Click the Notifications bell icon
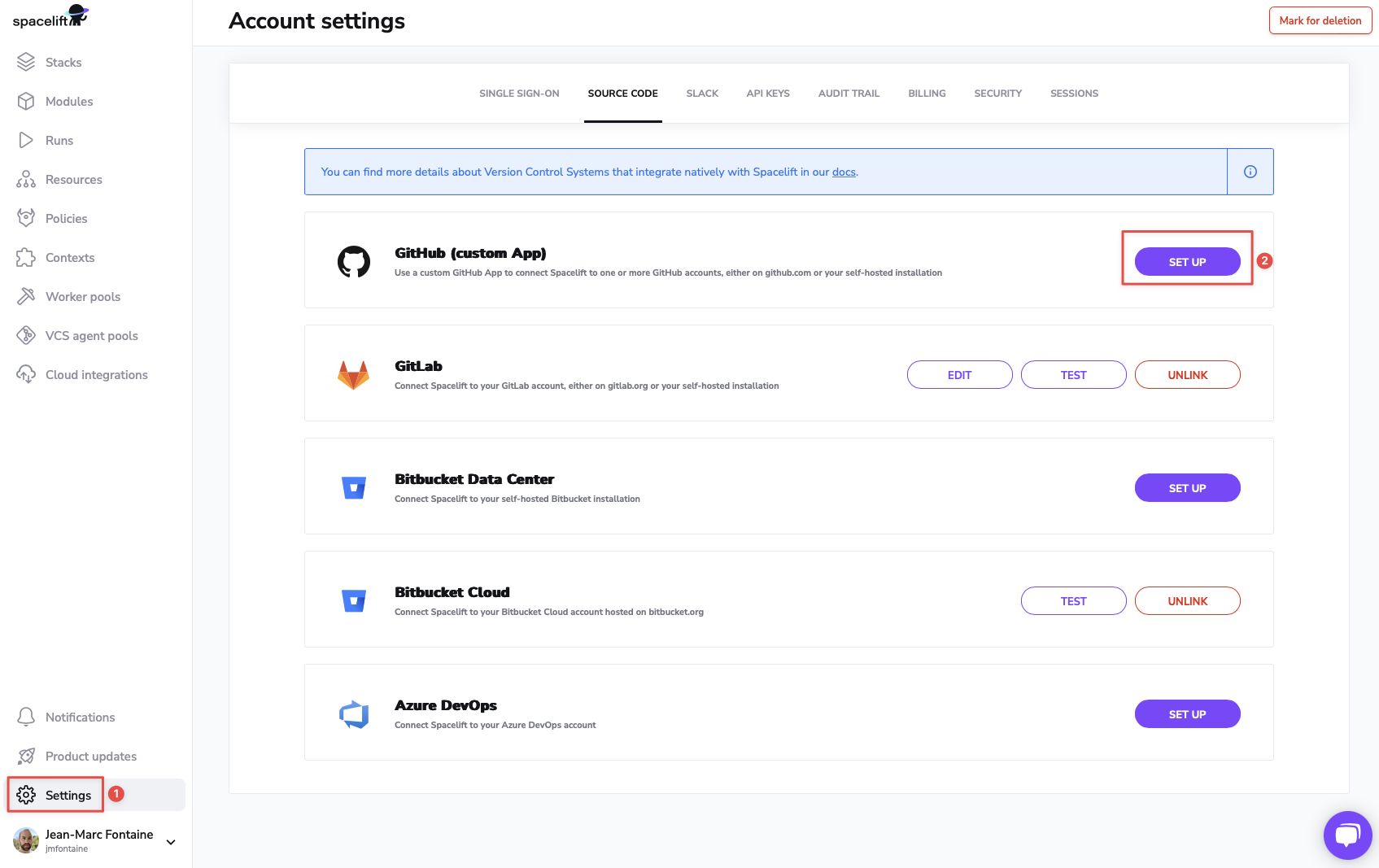This screenshot has height=868, width=1379. tap(26, 717)
